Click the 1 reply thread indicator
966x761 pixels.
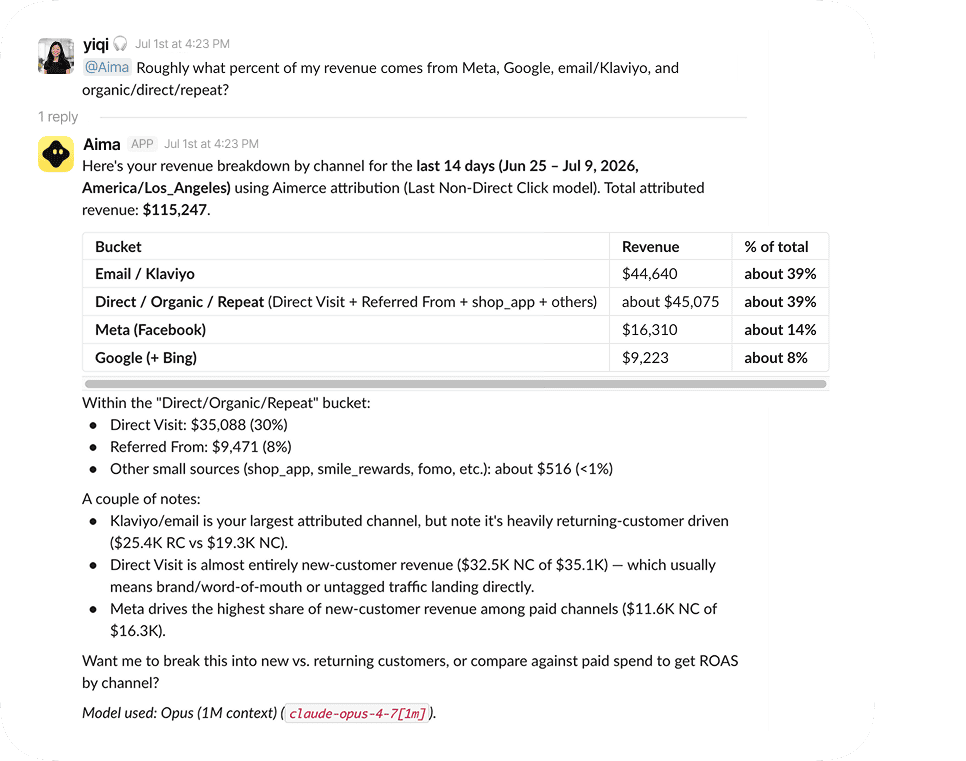tap(58, 116)
